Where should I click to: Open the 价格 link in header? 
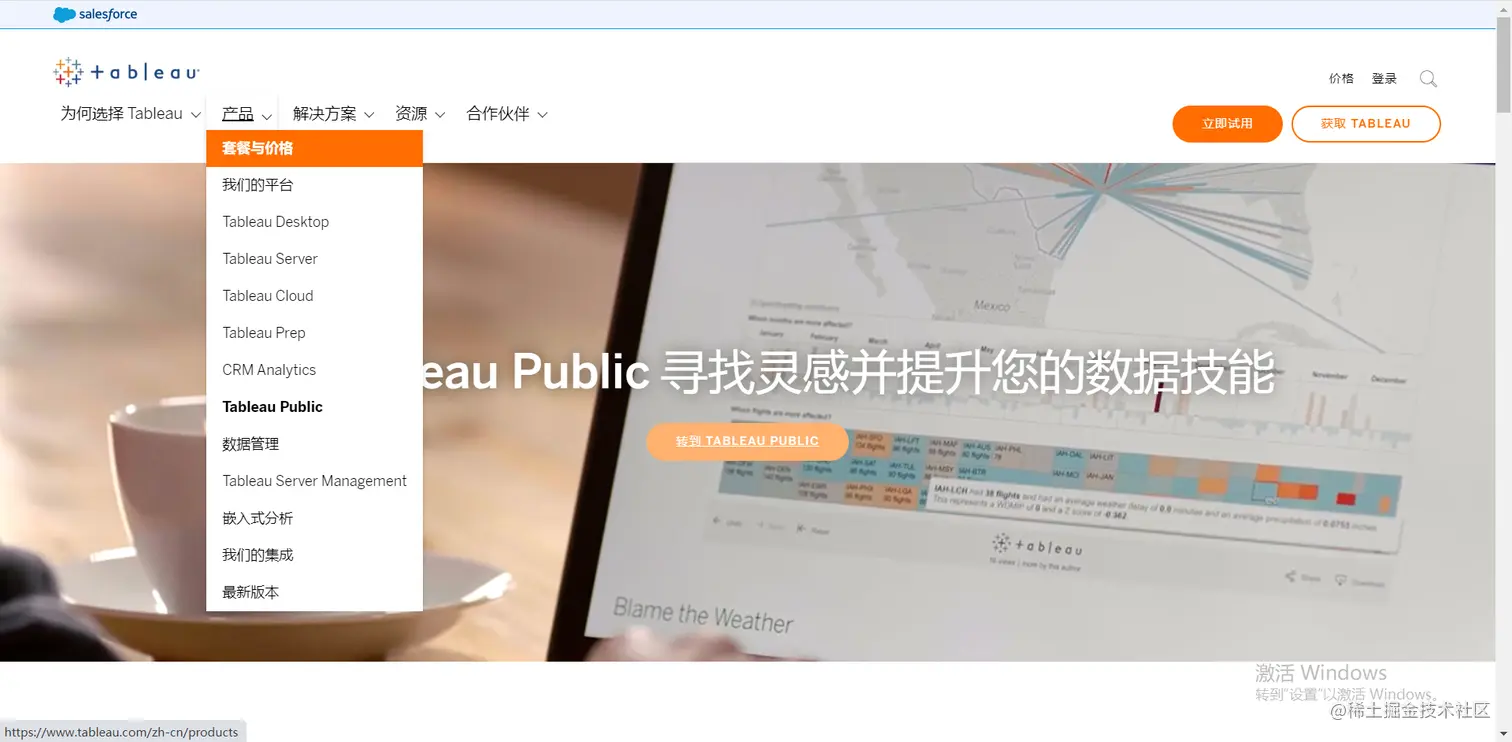(x=1341, y=79)
